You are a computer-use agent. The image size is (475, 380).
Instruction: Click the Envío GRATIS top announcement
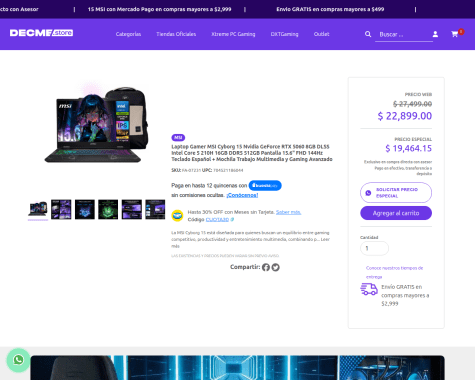[330, 9]
